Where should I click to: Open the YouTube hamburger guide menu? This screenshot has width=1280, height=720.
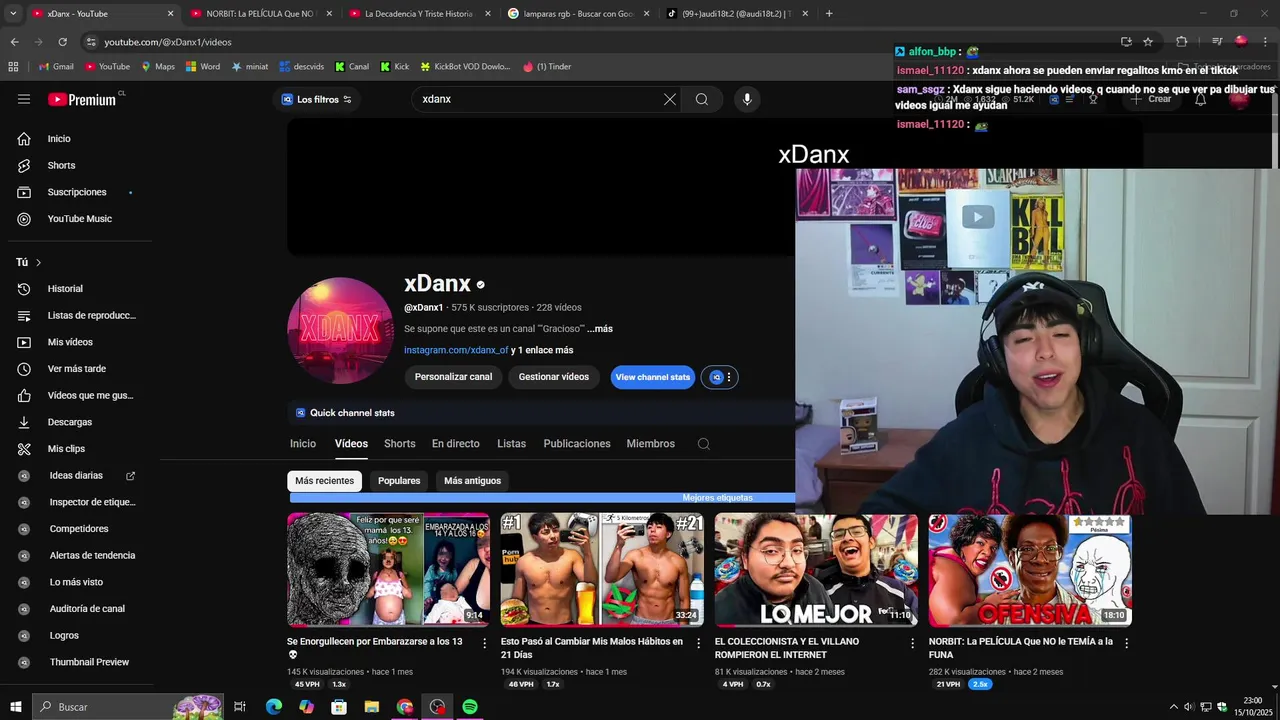(x=24, y=99)
